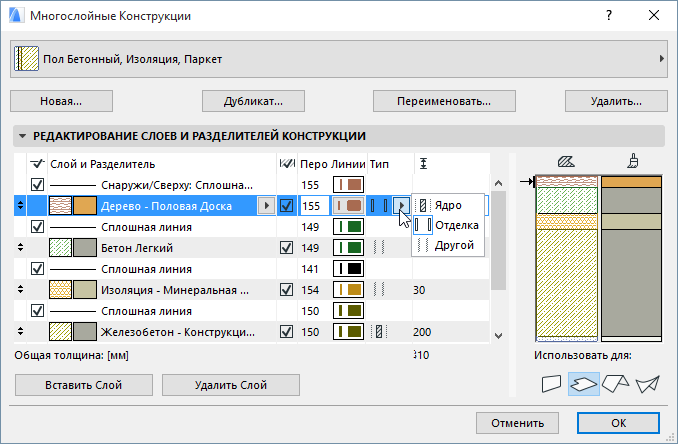The width and height of the screenshot is (678, 444).
Task: Click the beige surface icon of Изоляция layer
Action: pos(85,290)
